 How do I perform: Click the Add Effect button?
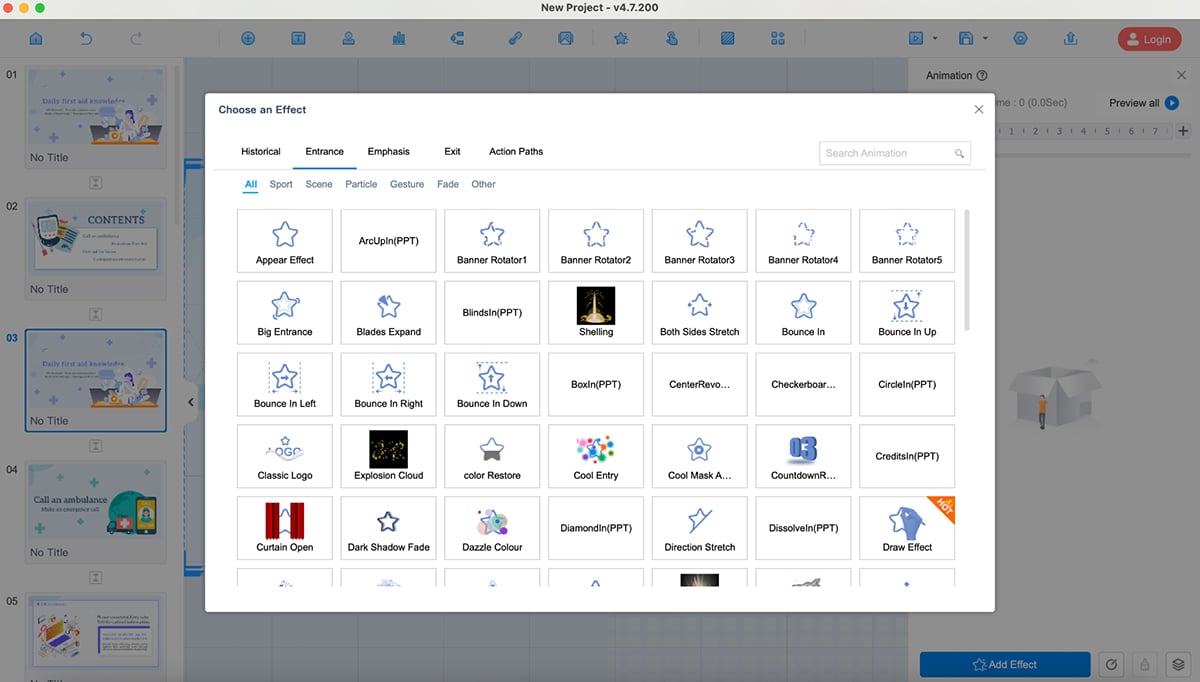coord(1004,664)
